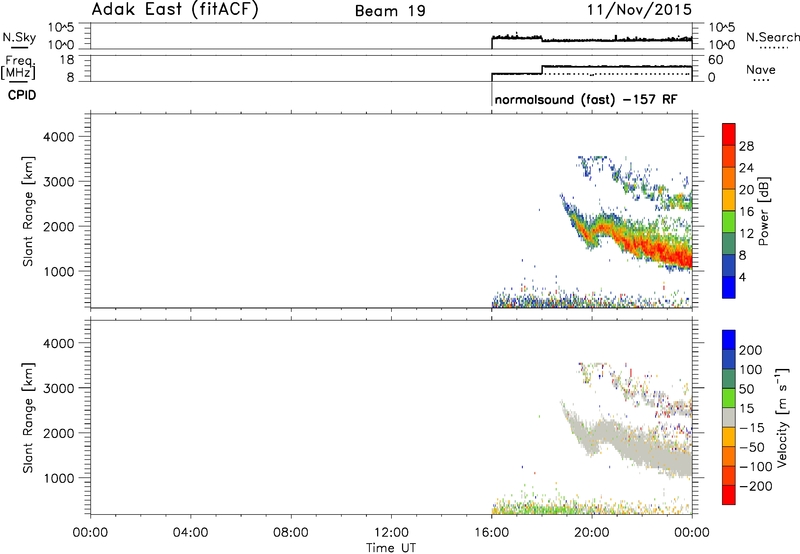Click the "N.Search" legend label
Image resolution: width=800 pixels, height=554 pixels.
click(772, 37)
